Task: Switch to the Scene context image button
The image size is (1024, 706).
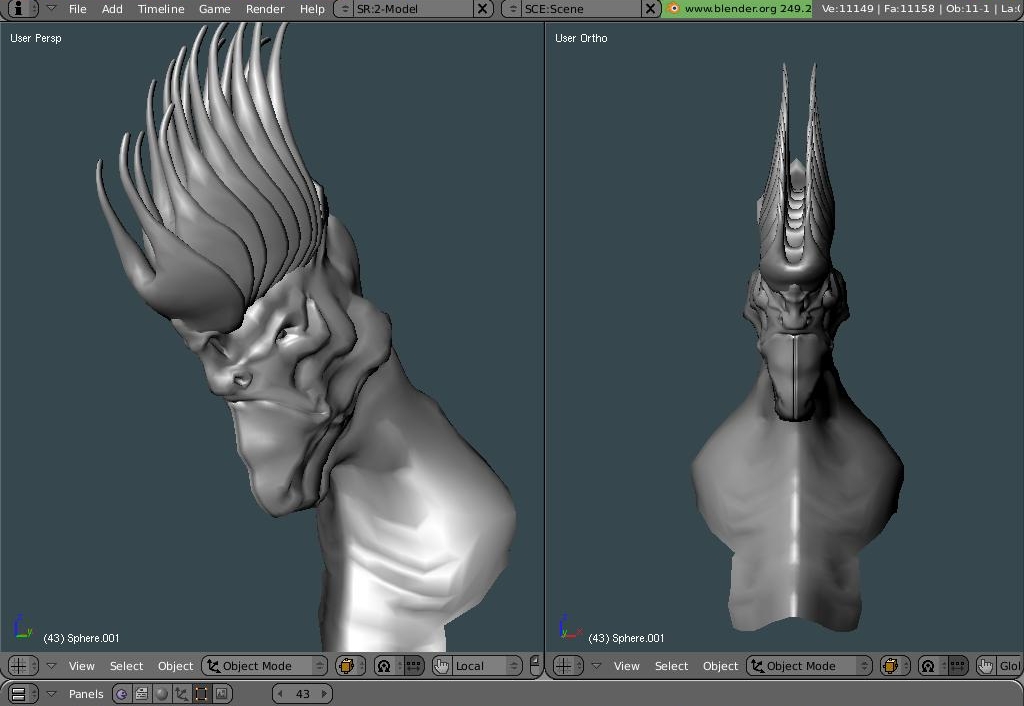Action: click(222, 694)
